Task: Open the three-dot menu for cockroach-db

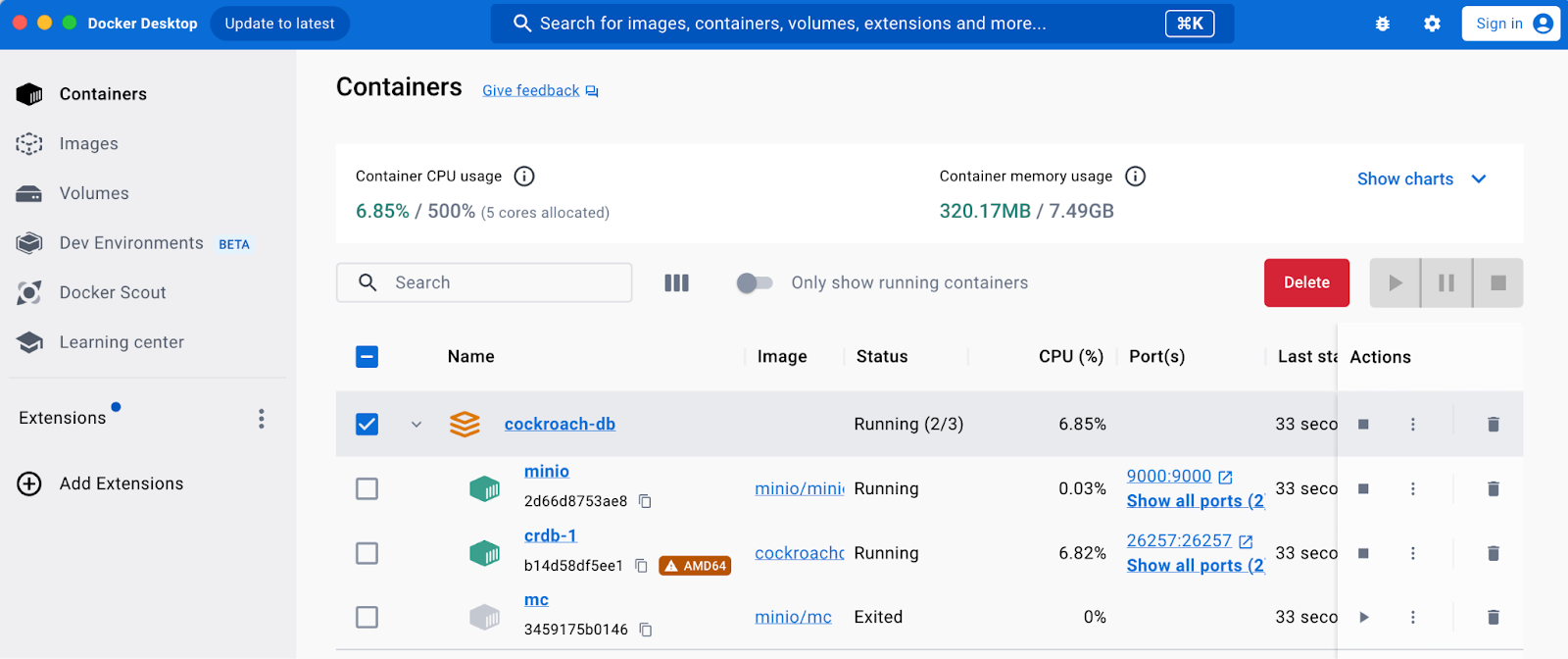Action: pos(1412,424)
